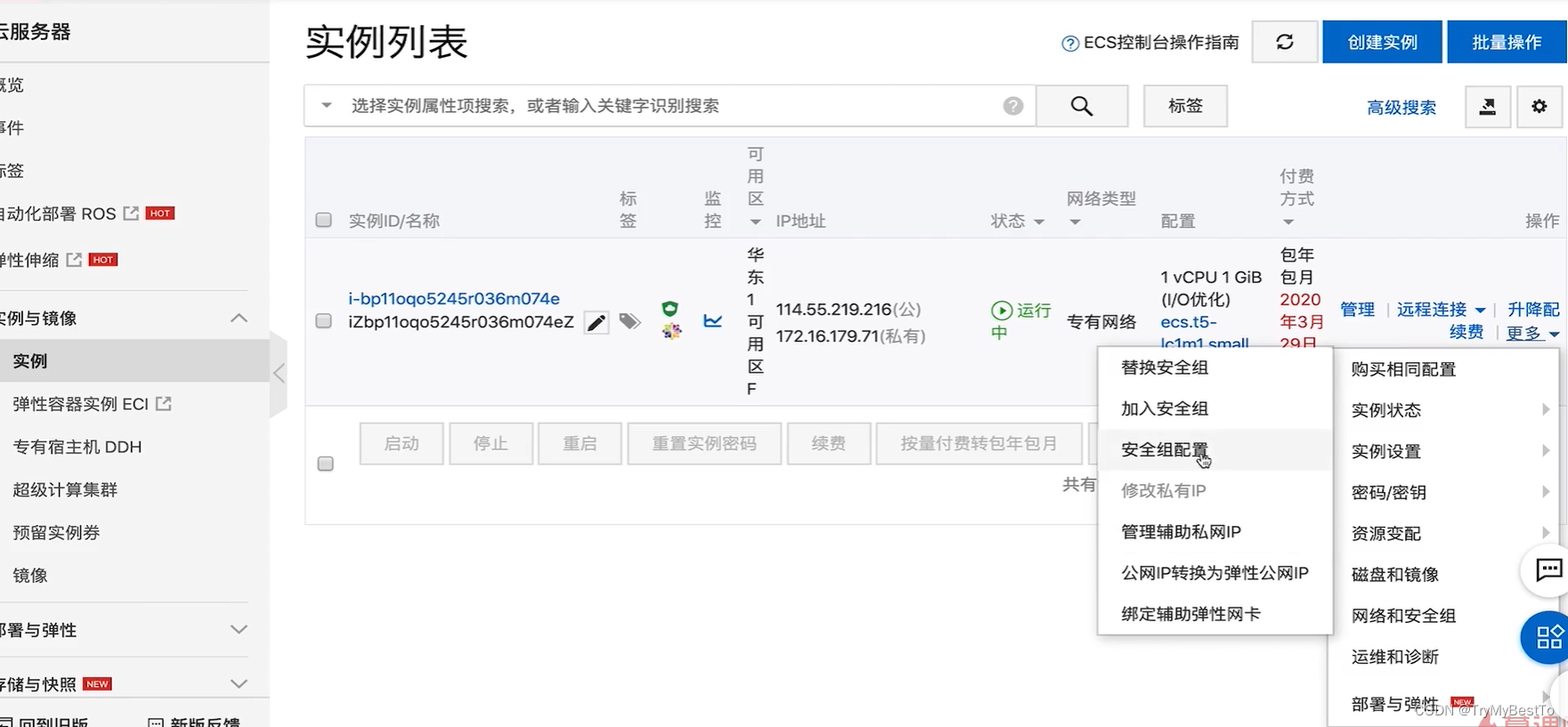1568x727 pixels.
Task: Open 超级计算集群 in sidebar
Action: click(65, 489)
